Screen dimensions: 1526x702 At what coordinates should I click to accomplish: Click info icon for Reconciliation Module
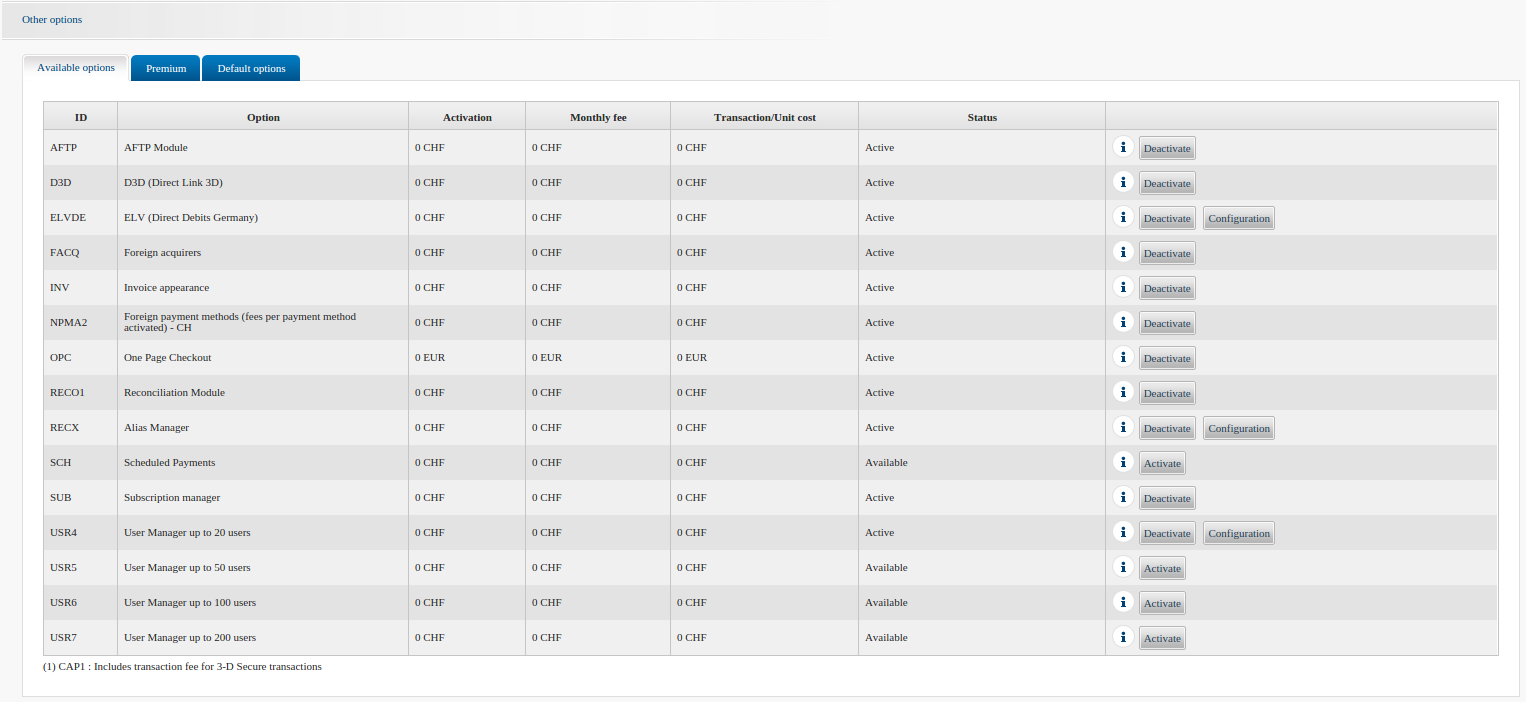click(1123, 393)
